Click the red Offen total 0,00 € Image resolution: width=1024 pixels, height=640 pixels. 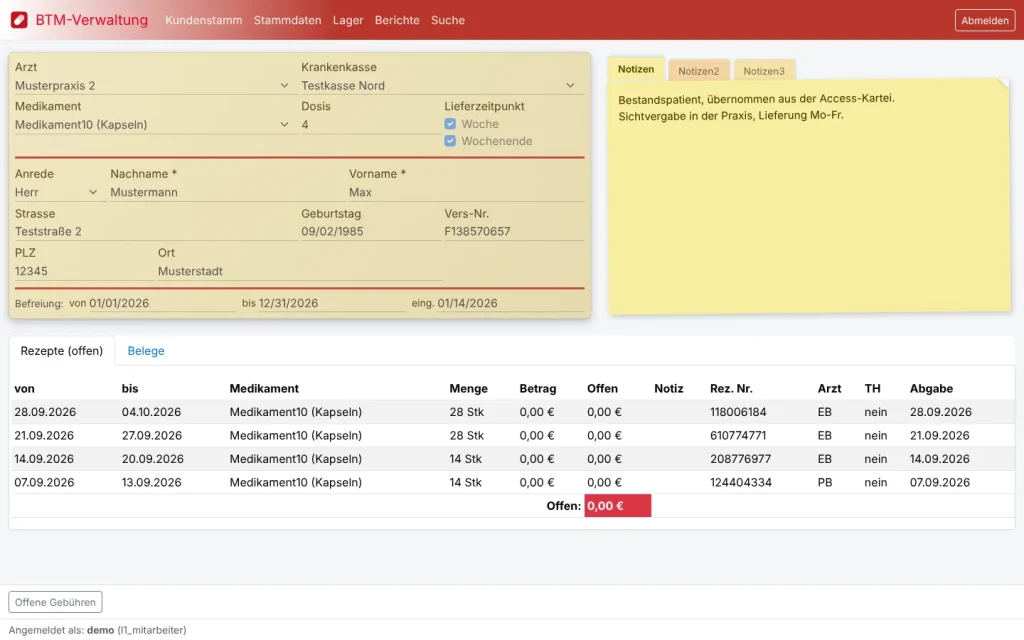618,505
